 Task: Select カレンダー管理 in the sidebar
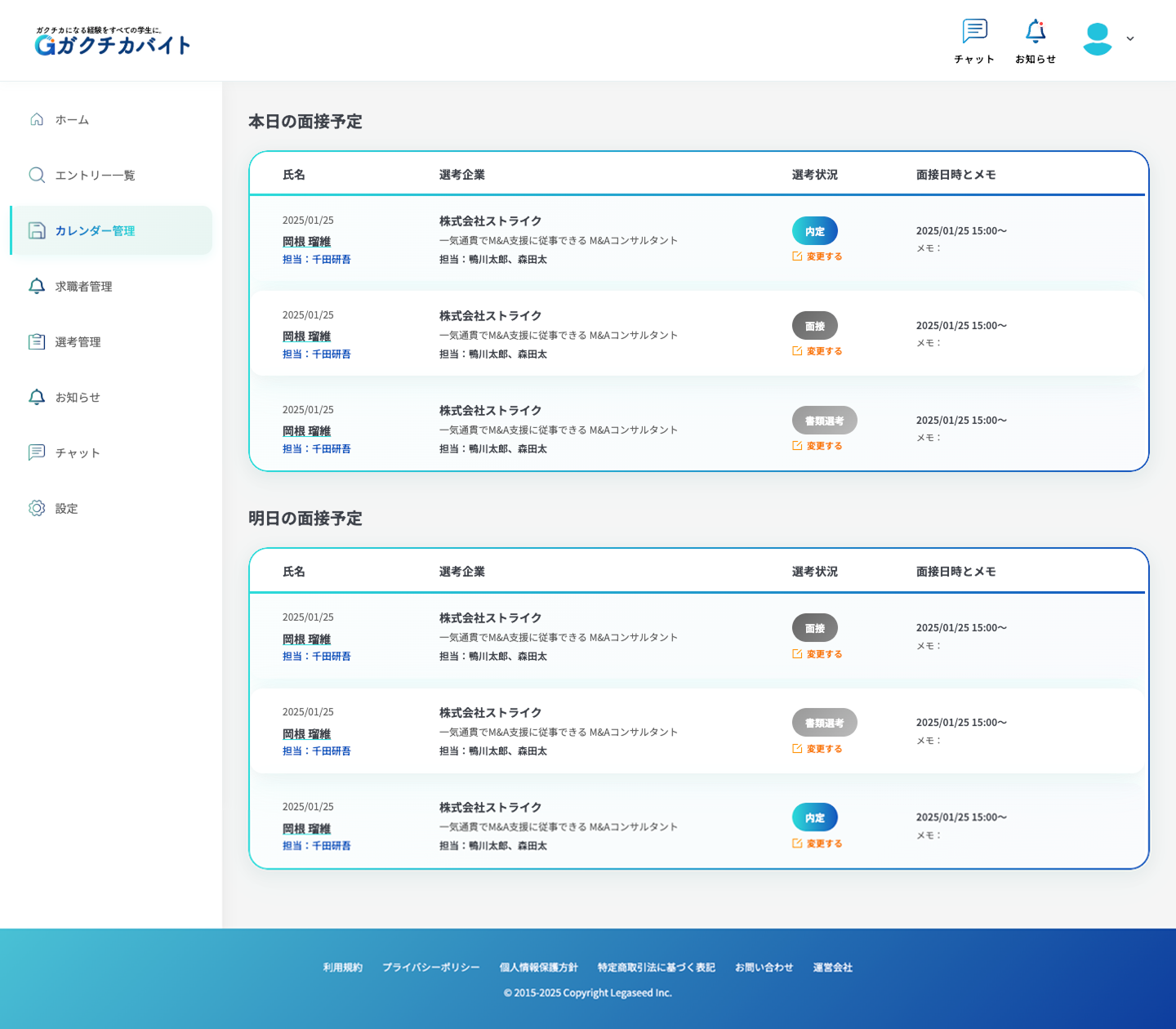(95, 231)
